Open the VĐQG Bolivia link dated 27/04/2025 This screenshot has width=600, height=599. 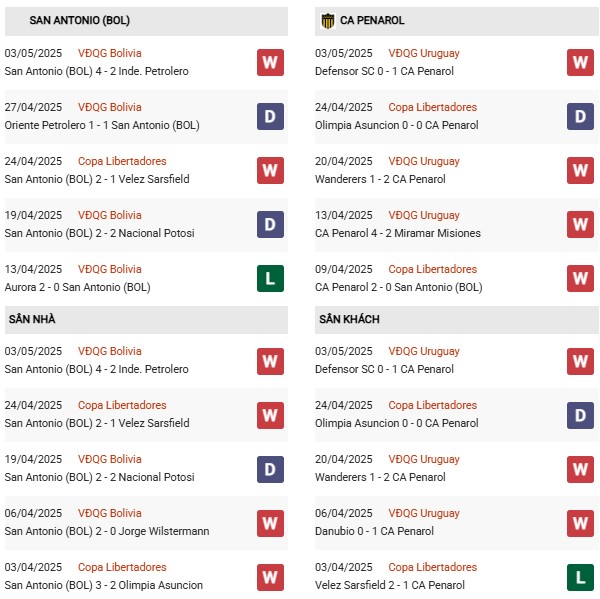tap(109, 107)
